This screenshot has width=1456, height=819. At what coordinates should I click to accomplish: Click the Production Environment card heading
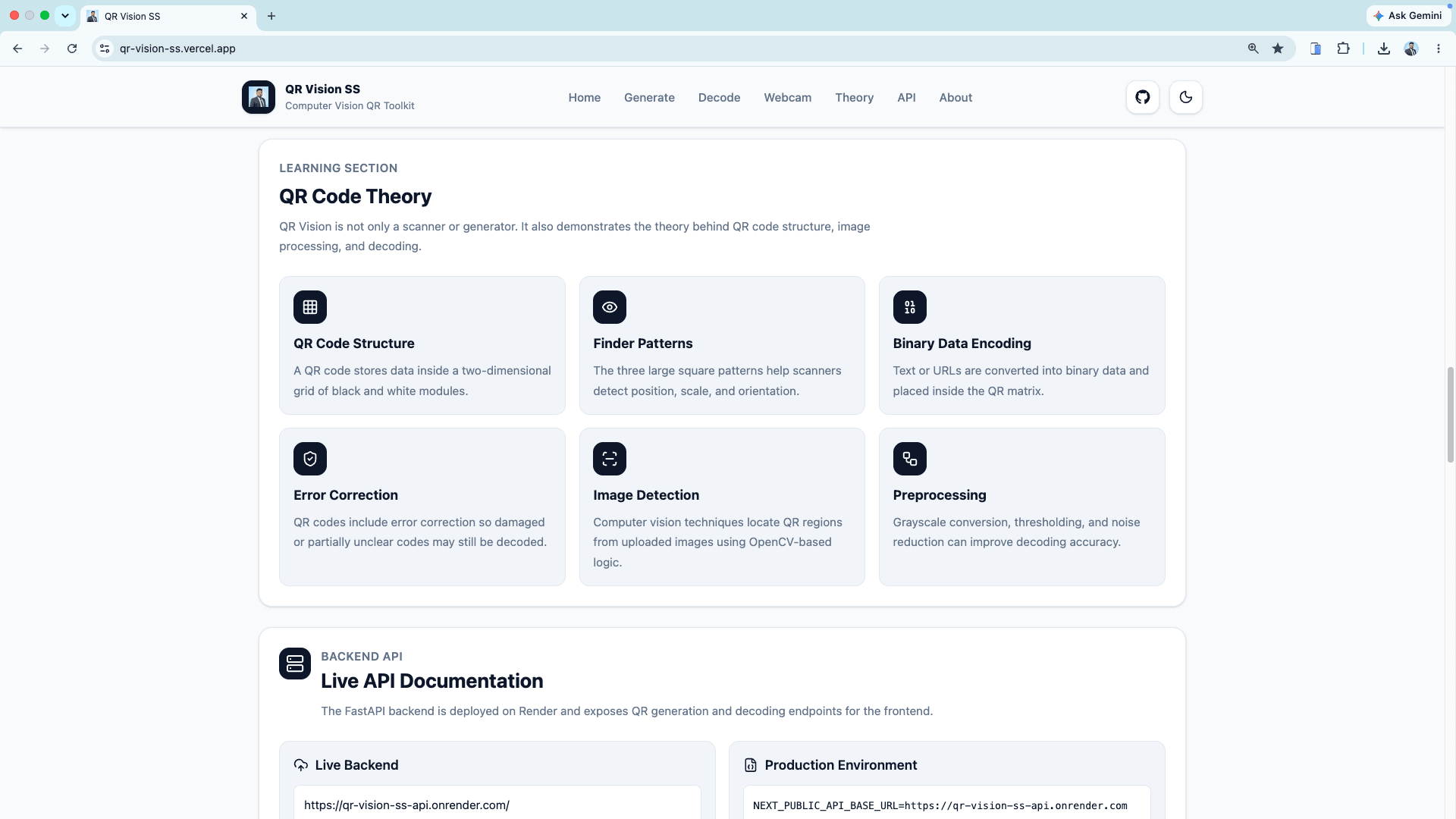(x=841, y=765)
